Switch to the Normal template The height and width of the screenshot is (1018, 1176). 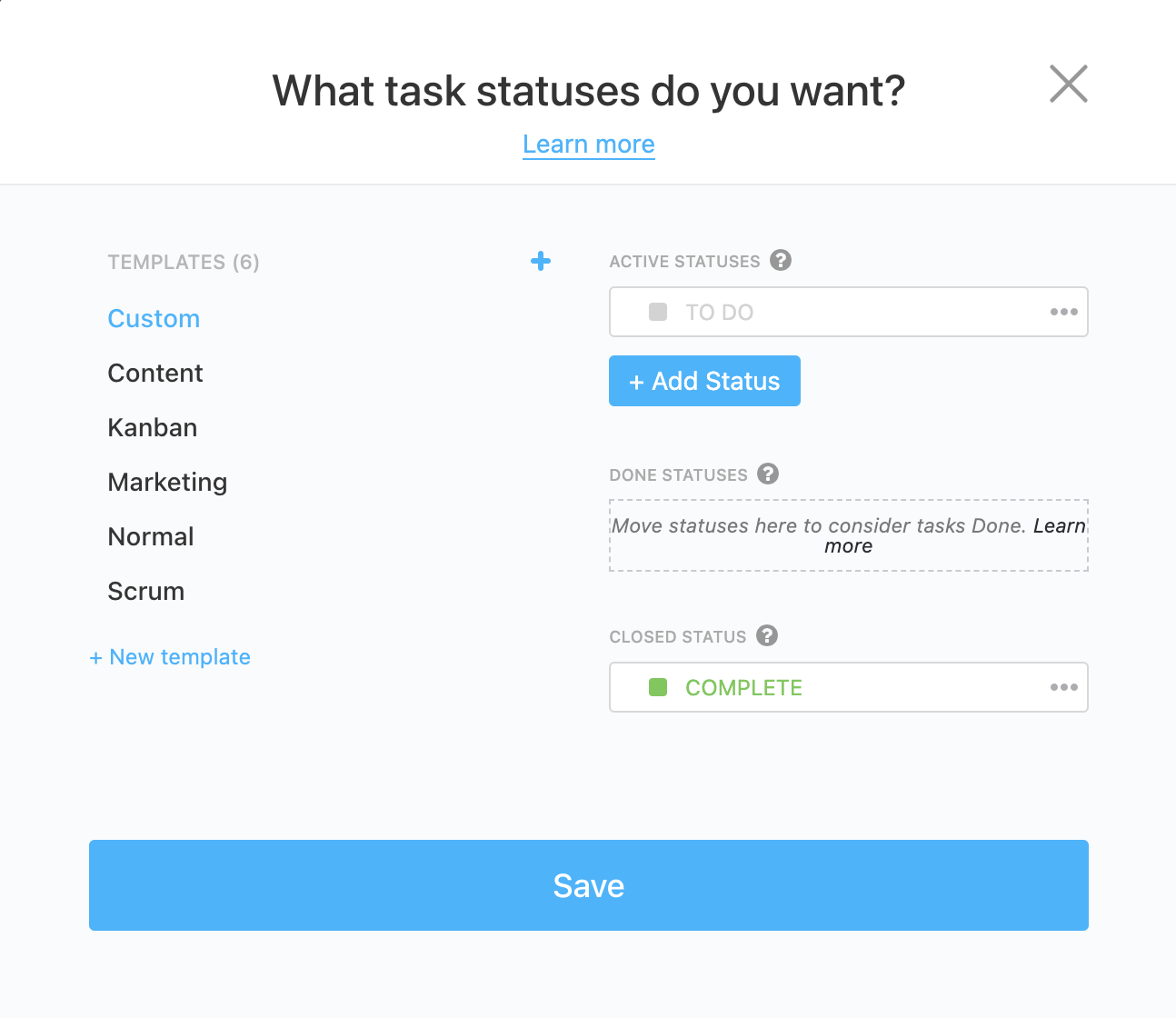[x=151, y=537]
